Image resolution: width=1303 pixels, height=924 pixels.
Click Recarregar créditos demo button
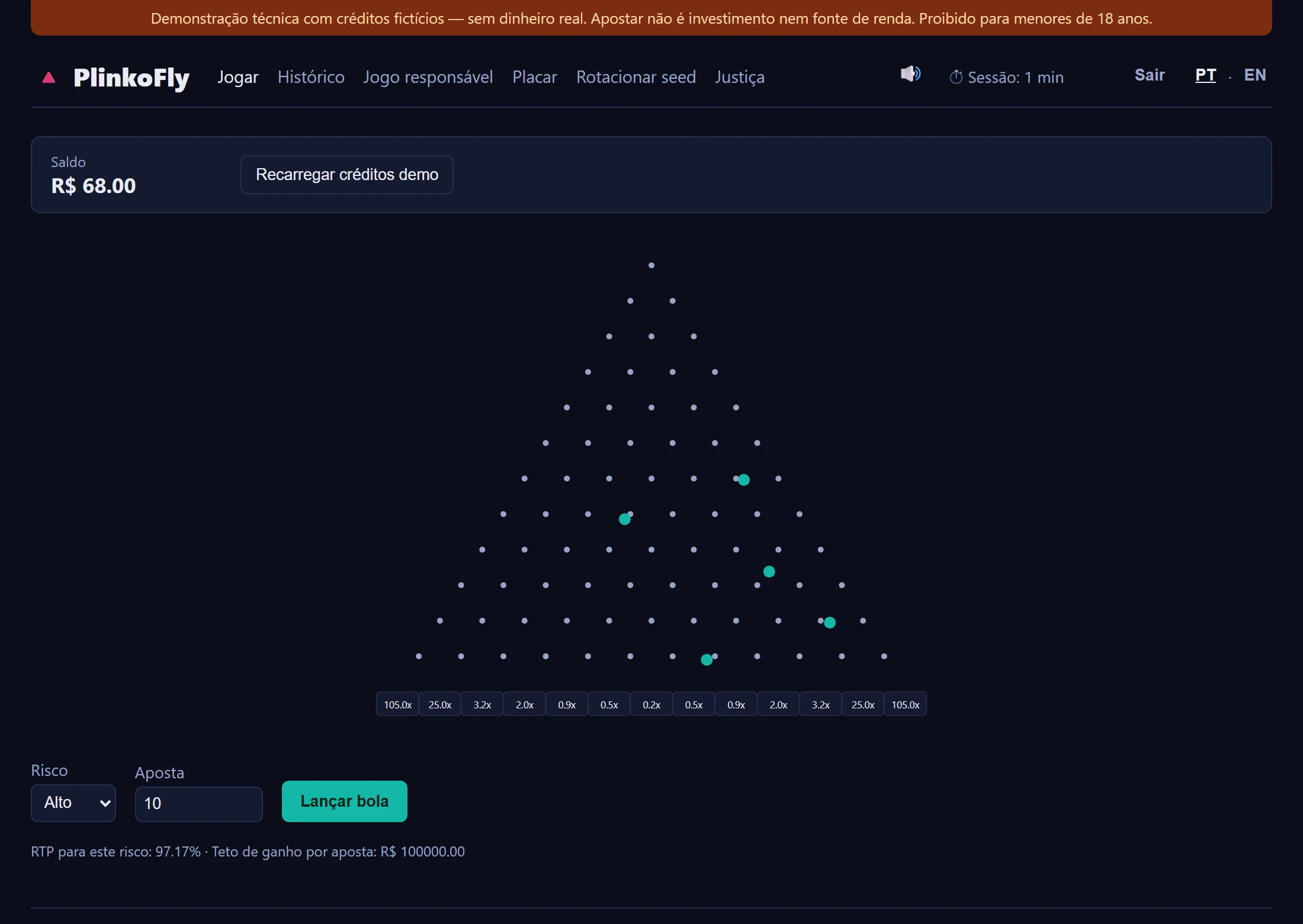(347, 175)
